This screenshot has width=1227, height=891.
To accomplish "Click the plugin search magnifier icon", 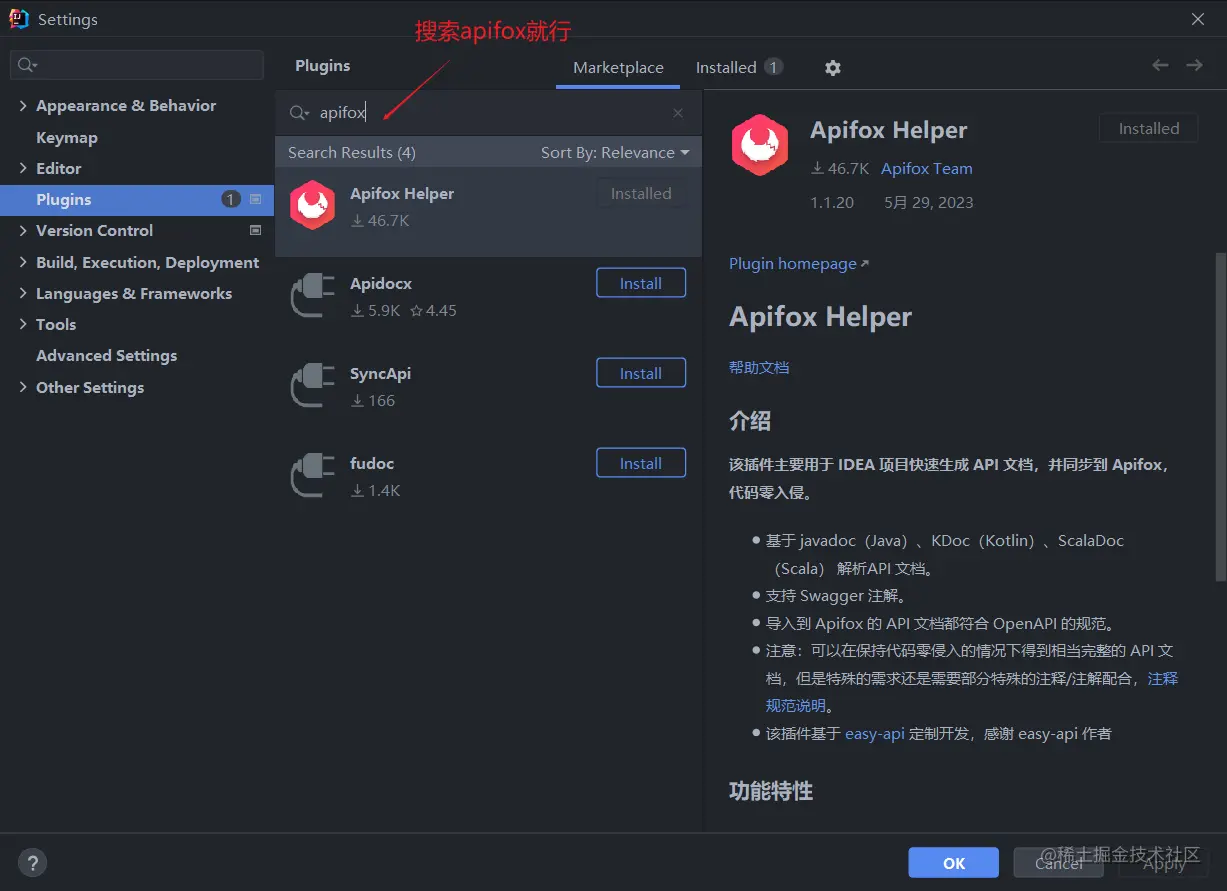I will pos(298,113).
